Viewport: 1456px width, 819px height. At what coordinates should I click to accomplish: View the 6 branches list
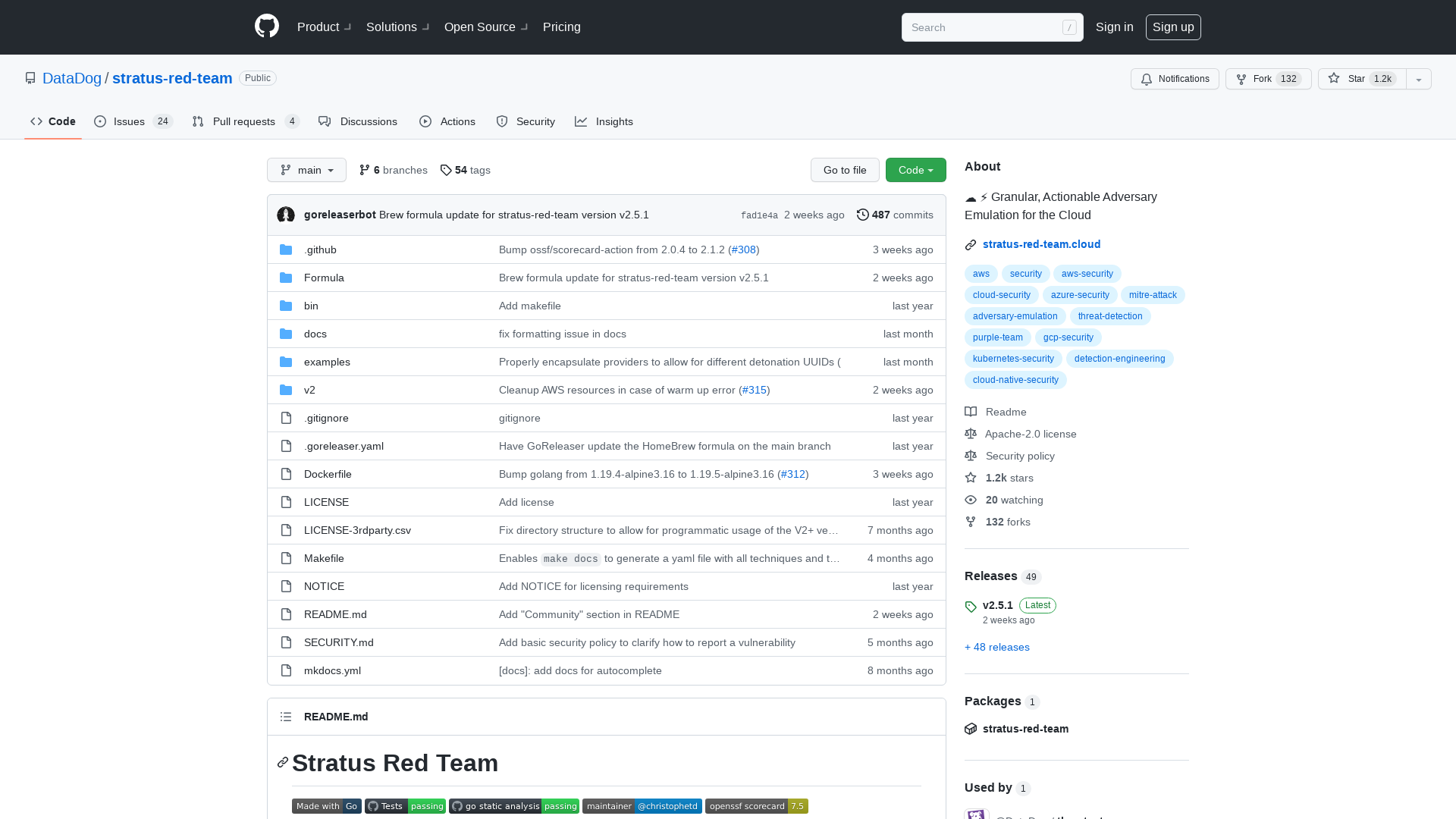[x=393, y=170]
